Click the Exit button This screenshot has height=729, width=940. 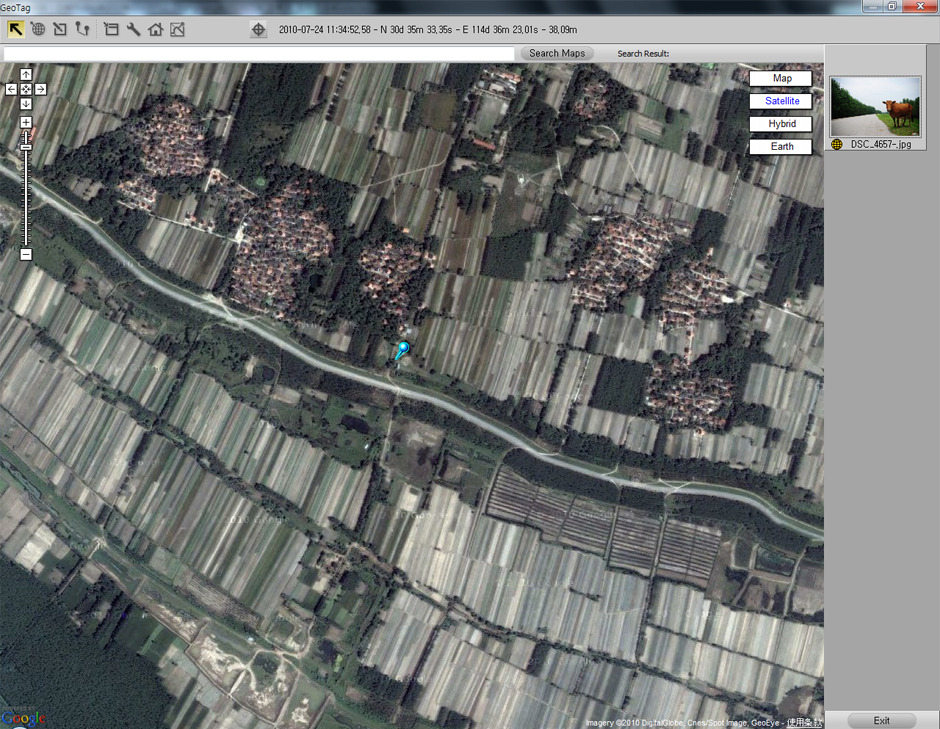[881, 720]
